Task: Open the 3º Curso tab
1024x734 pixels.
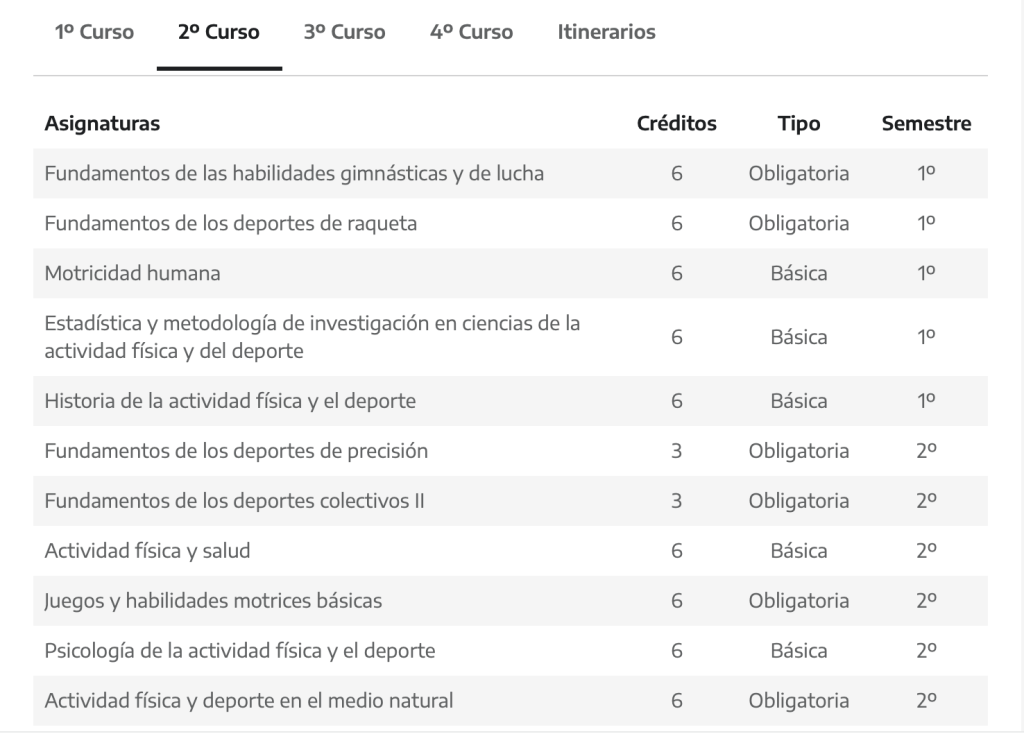Action: tap(344, 32)
